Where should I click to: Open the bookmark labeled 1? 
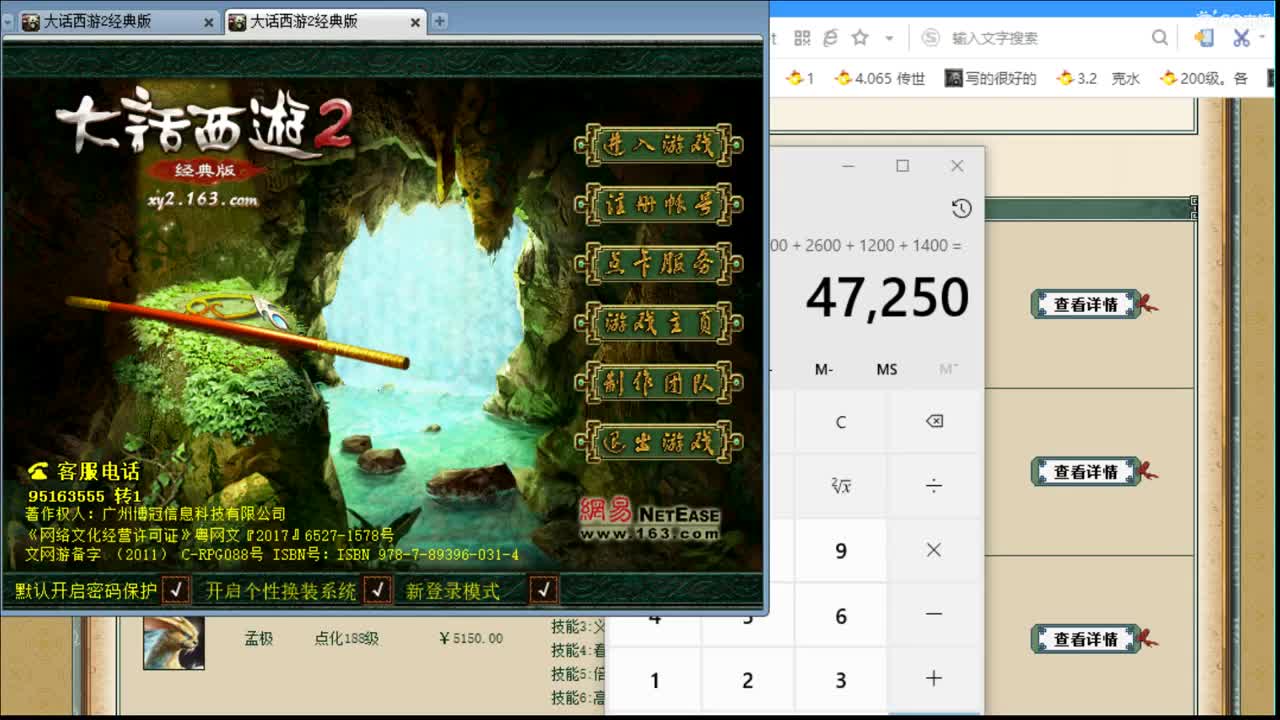pos(801,78)
